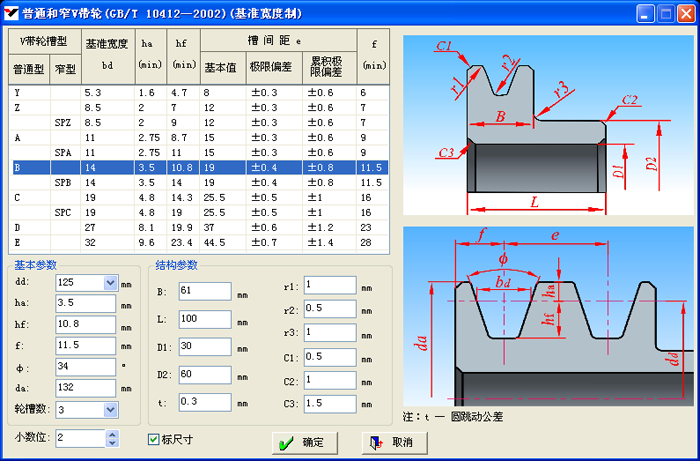This screenshot has height=461, width=700.
Task: Expand the 轮槽数 groove count dropdown
Action: click(x=110, y=409)
